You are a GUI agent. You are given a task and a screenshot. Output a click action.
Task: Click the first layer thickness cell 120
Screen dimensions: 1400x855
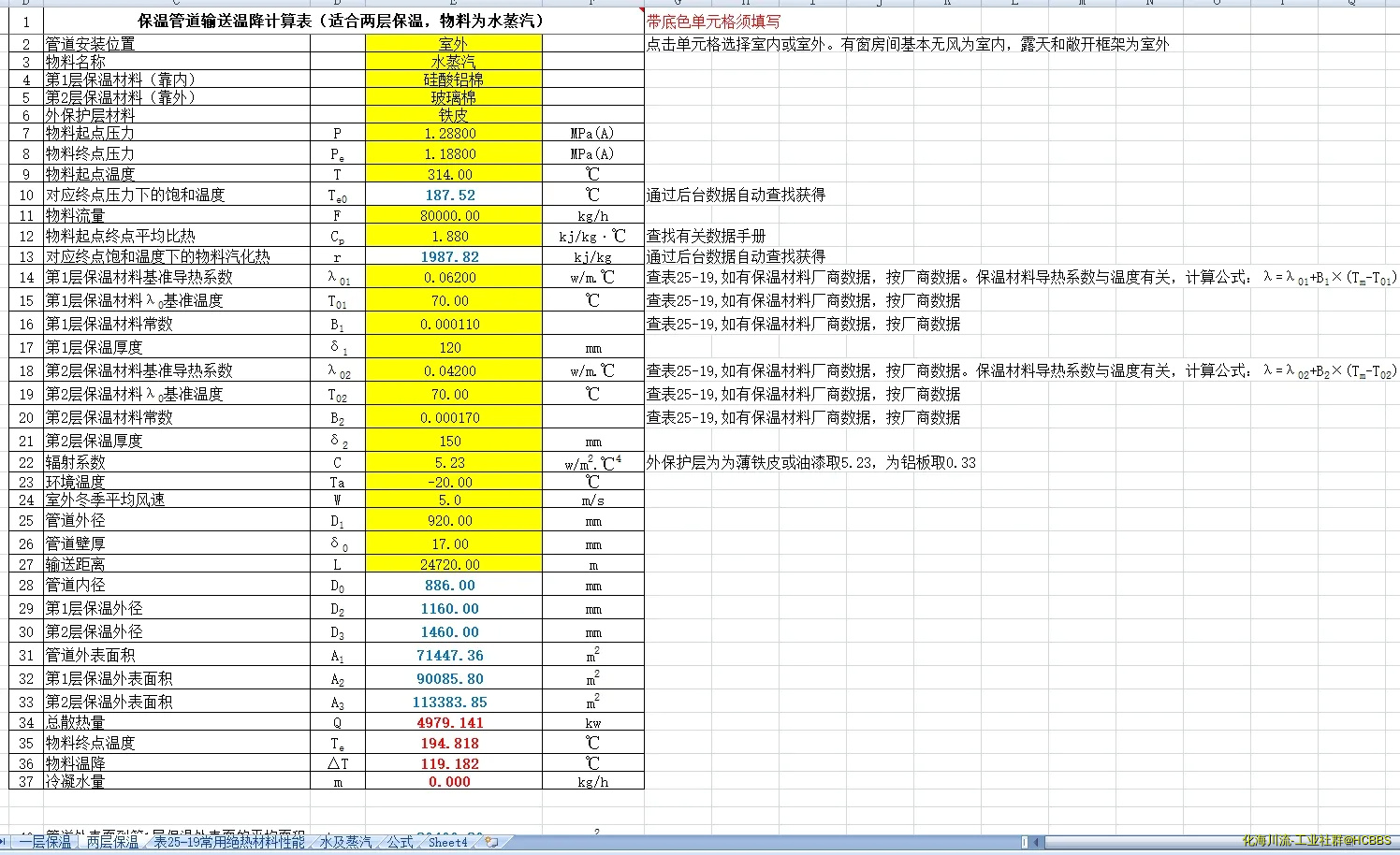pos(454,347)
